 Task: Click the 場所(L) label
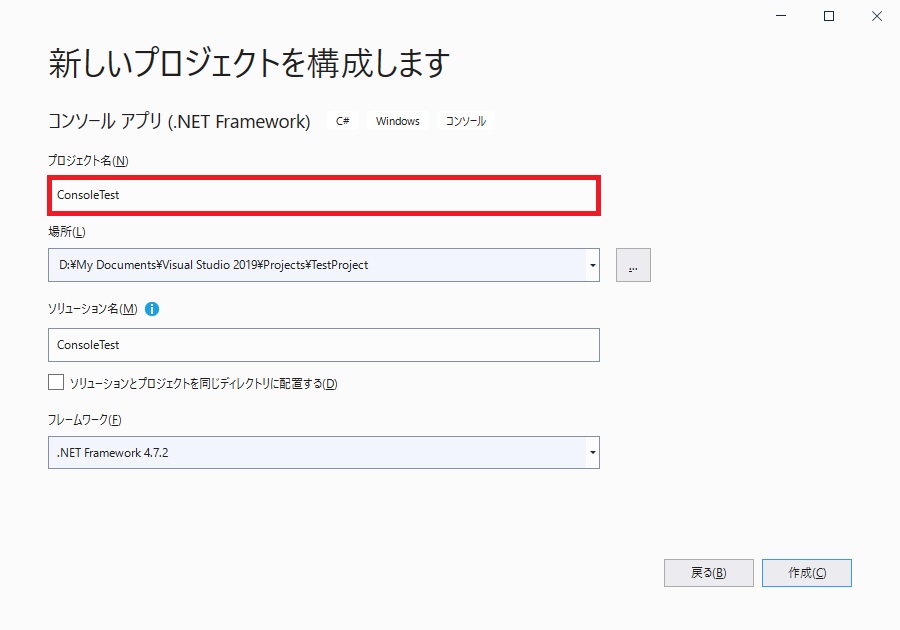[67, 232]
